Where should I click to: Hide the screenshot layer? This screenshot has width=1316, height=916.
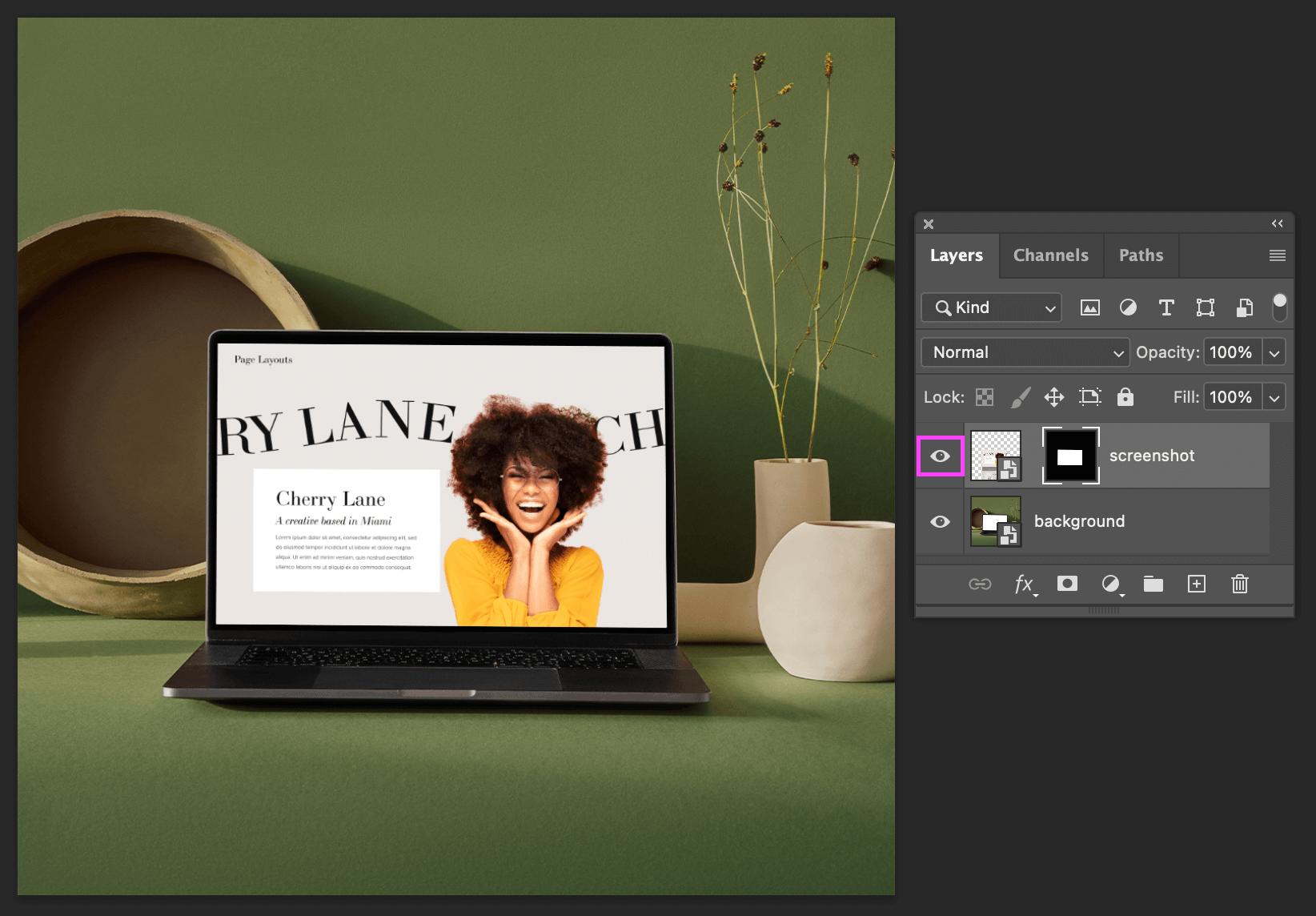940,455
